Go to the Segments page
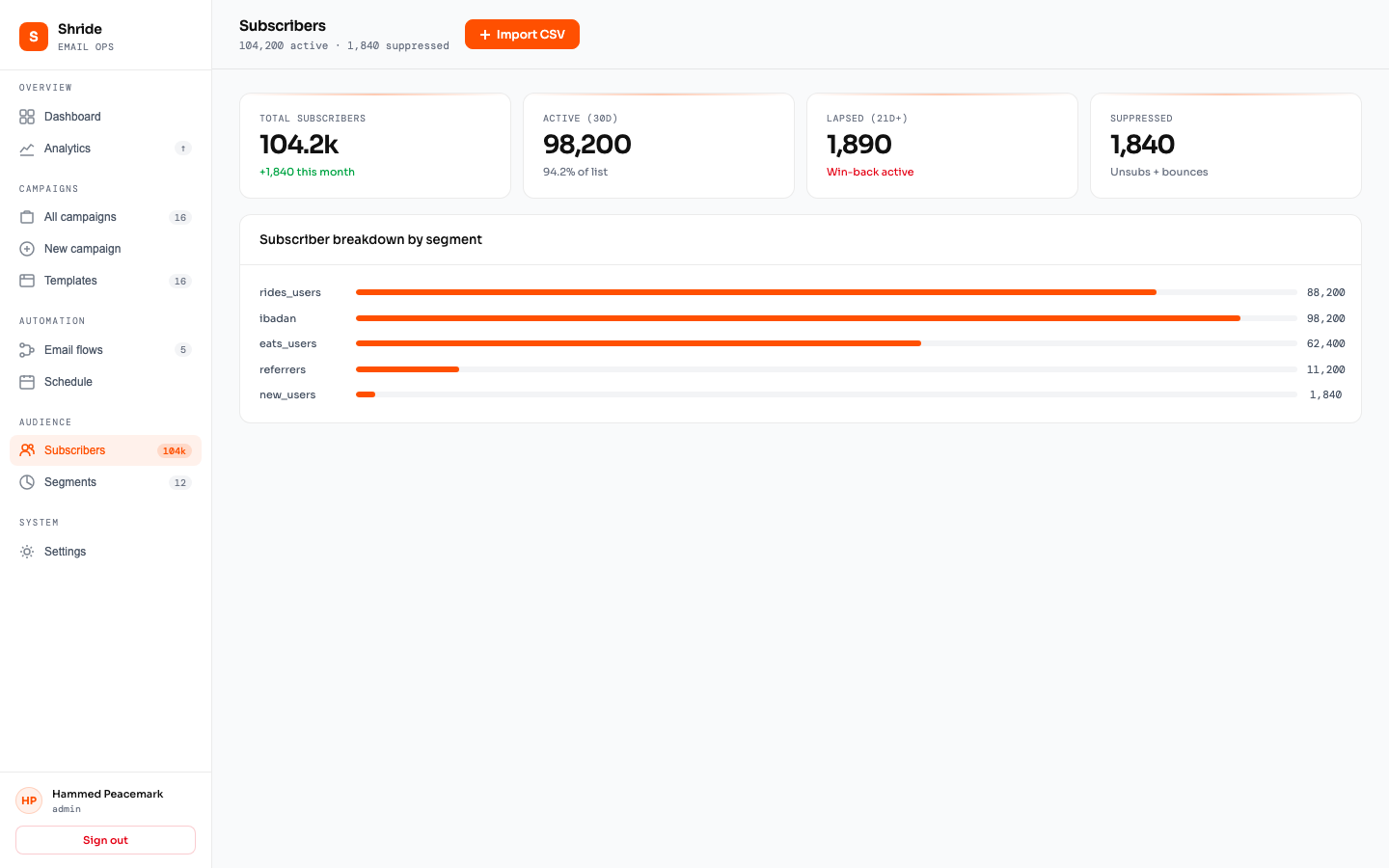This screenshot has width=1389, height=868. pyautogui.click(x=70, y=482)
